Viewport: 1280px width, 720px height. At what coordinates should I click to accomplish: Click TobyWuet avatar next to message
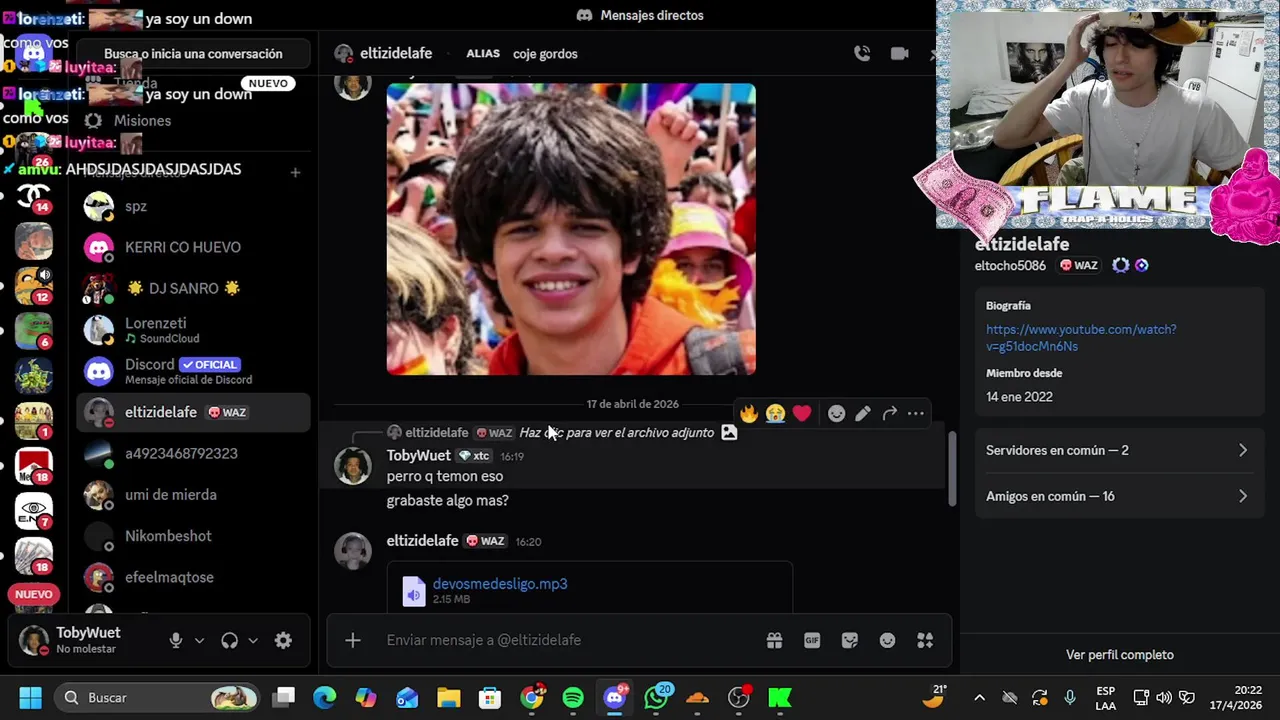pos(353,466)
